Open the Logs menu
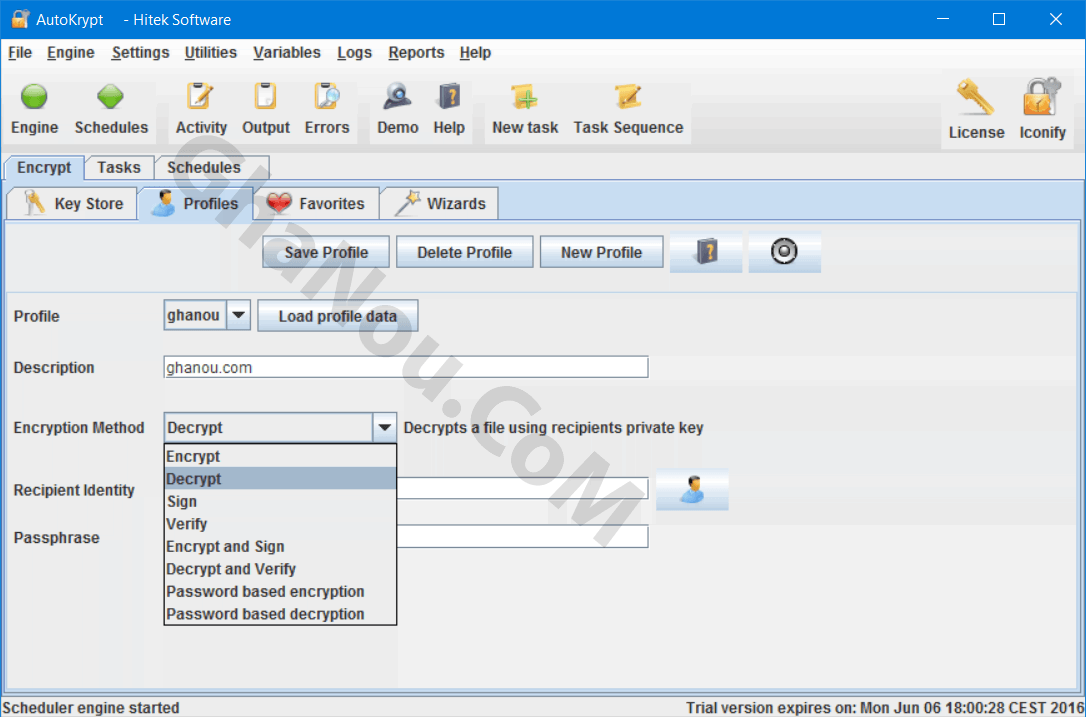1086x717 pixels. pos(355,53)
